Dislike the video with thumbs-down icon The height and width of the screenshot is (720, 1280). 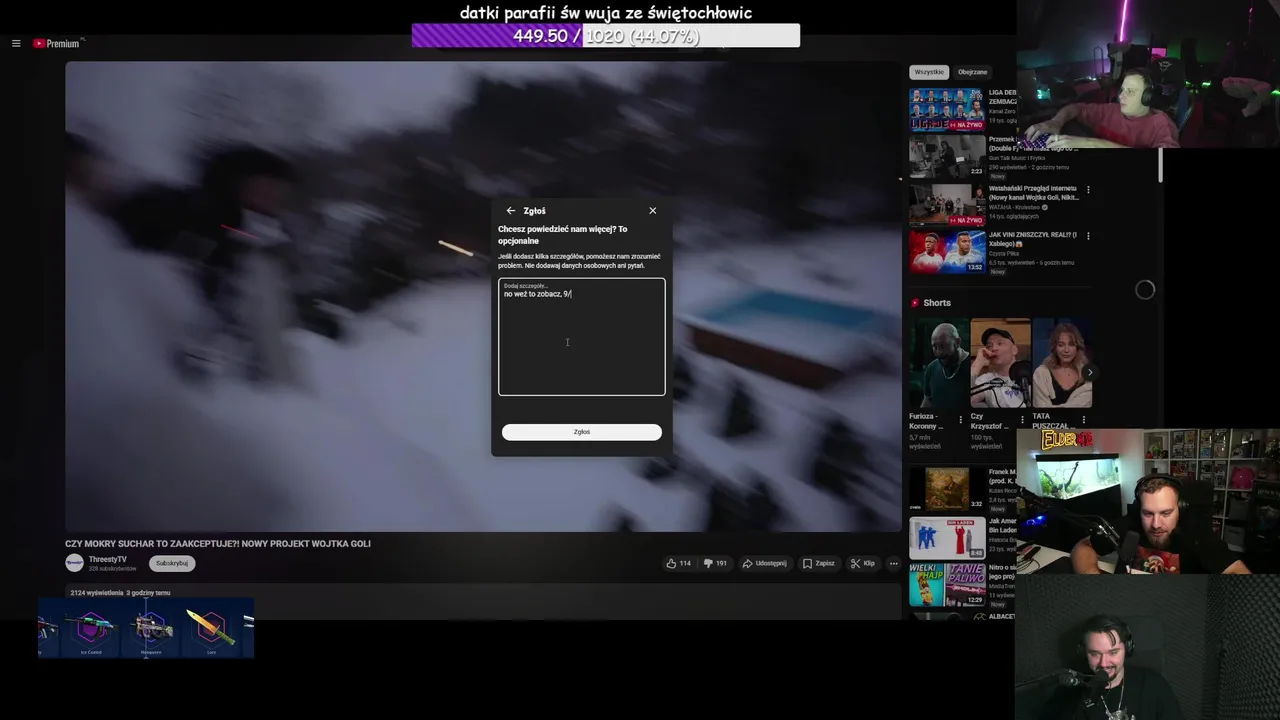(715, 563)
